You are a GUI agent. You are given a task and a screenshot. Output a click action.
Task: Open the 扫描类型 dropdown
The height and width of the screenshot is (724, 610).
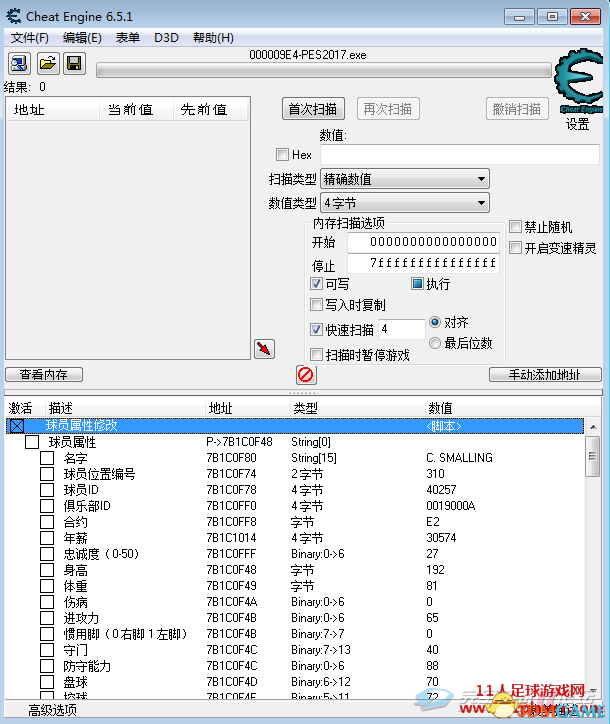405,179
